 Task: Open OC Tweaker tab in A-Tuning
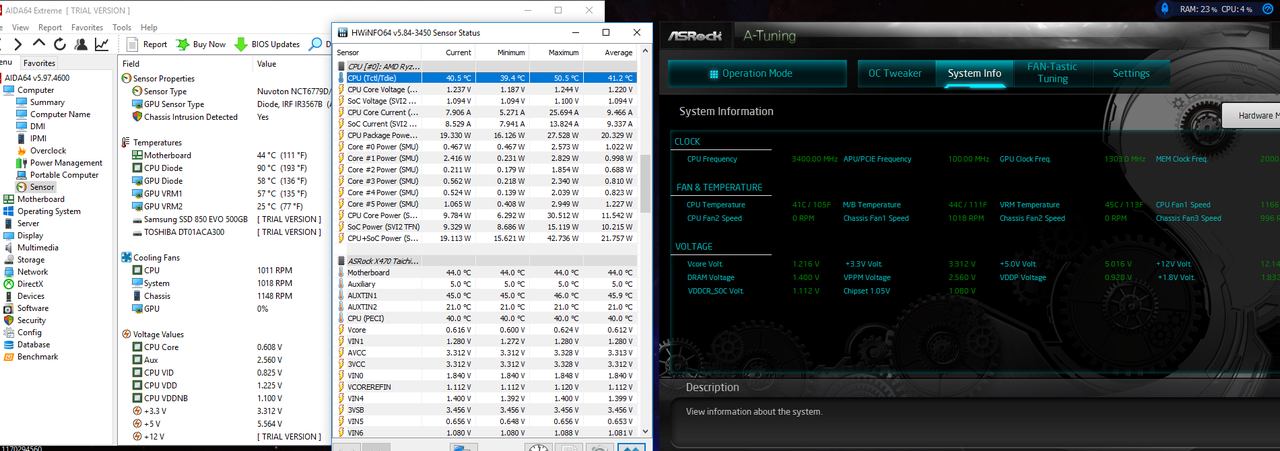pyautogui.click(x=895, y=73)
